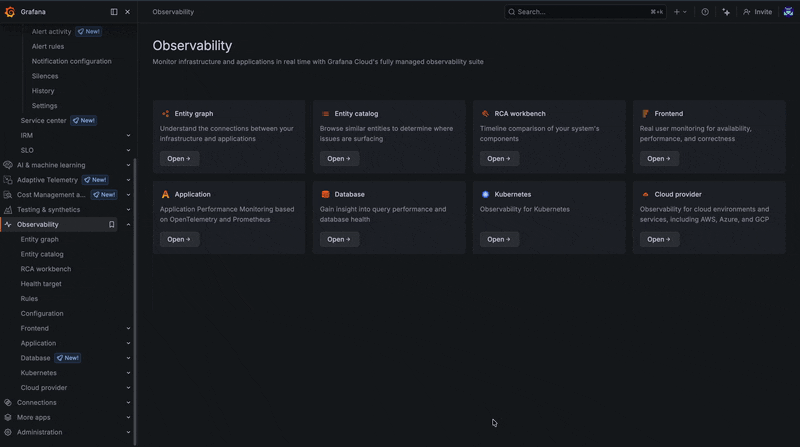Open the AI assistant sparkle icon
800x447 pixels.
click(726, 12)
